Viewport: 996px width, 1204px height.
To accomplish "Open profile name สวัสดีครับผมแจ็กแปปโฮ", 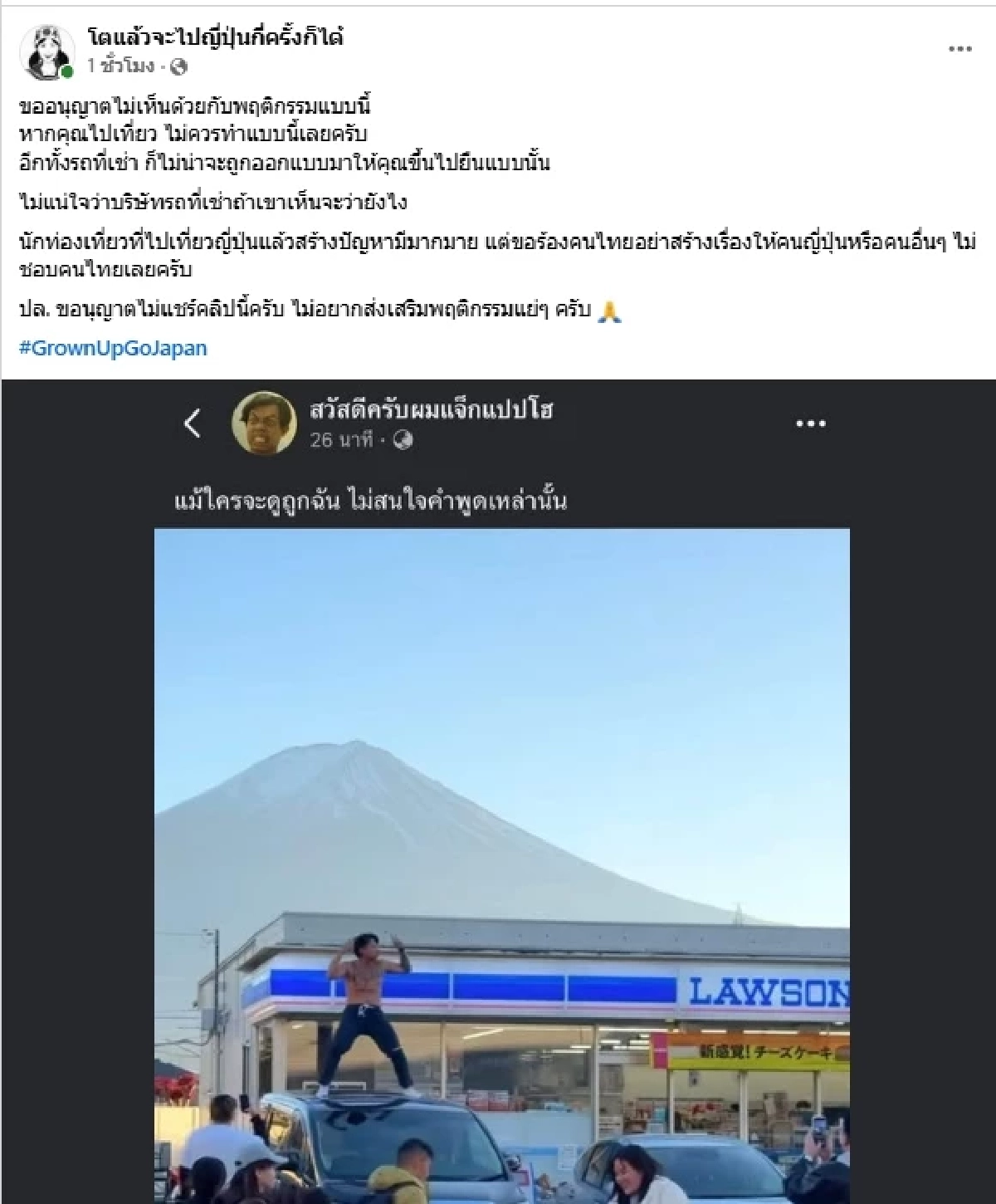I will point(431,409).
